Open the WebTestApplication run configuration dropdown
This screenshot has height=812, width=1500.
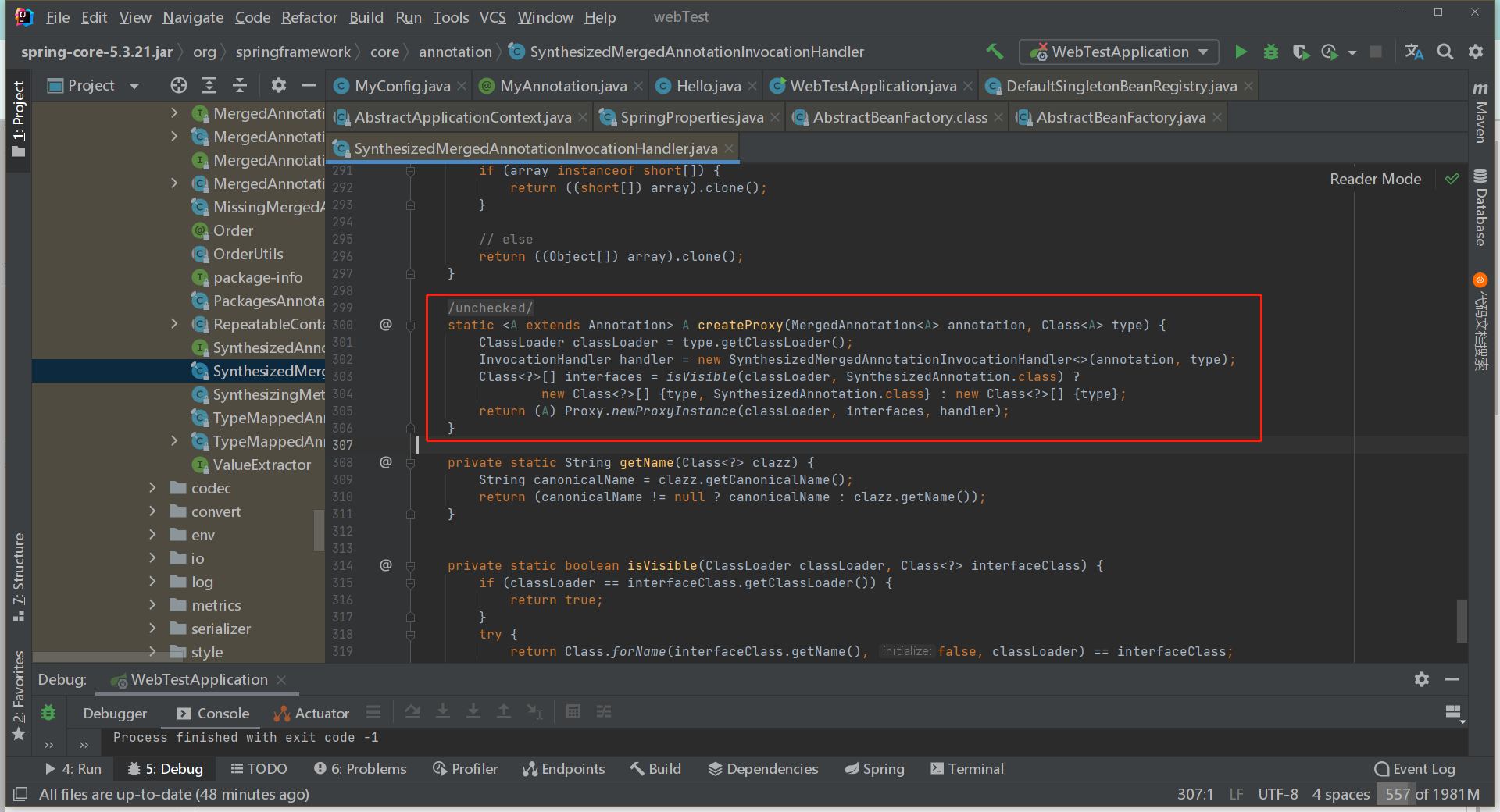1119,52
